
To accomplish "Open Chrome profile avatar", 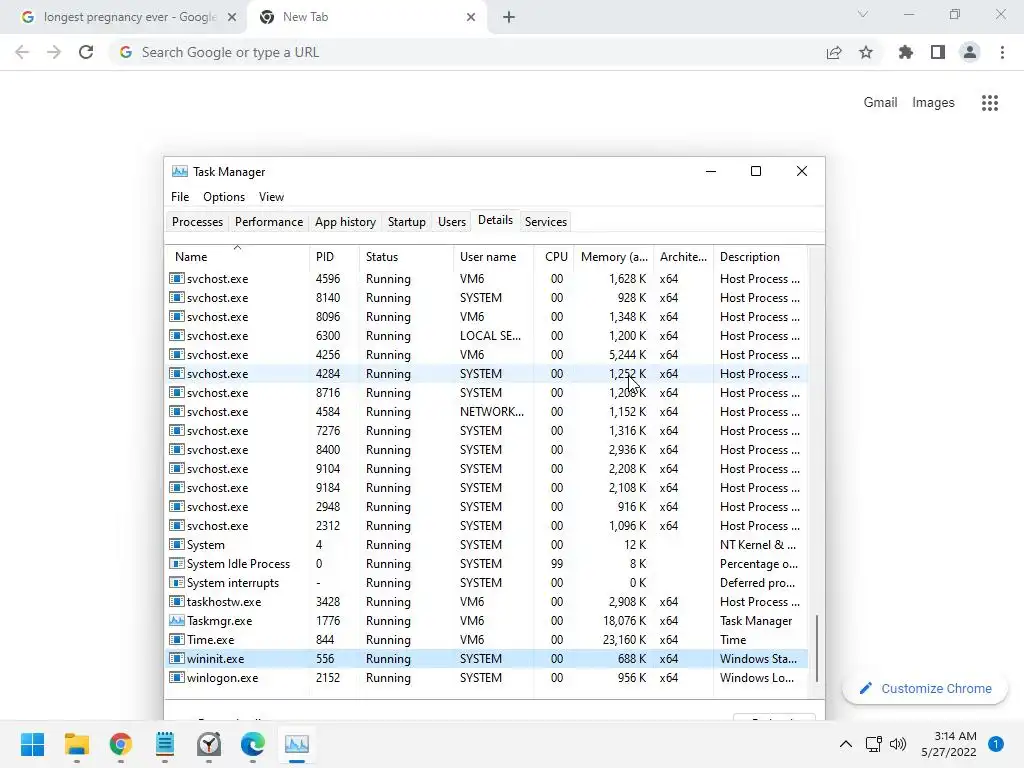I will 970,52.
